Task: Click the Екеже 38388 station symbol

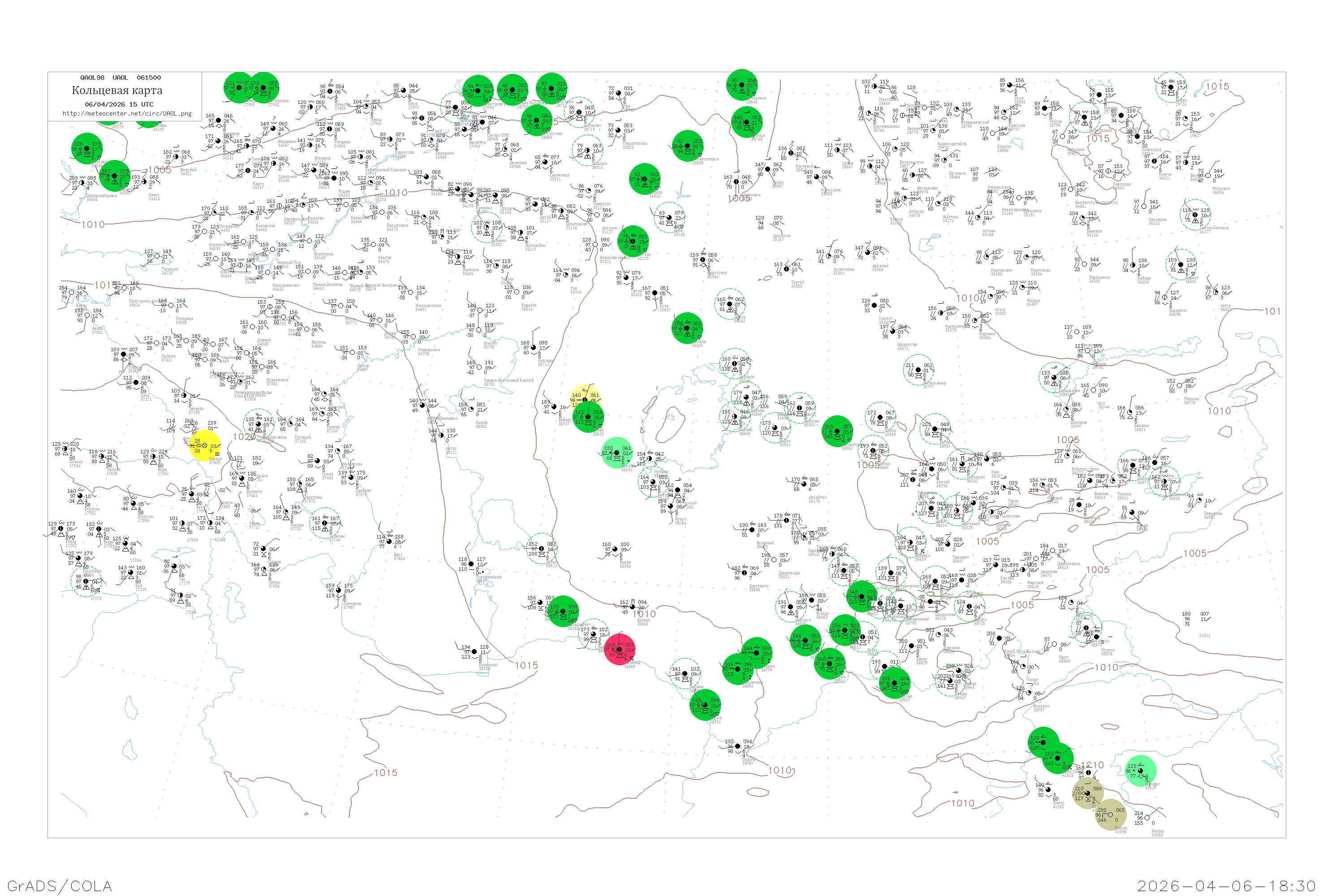Action: tap(616, 549)
